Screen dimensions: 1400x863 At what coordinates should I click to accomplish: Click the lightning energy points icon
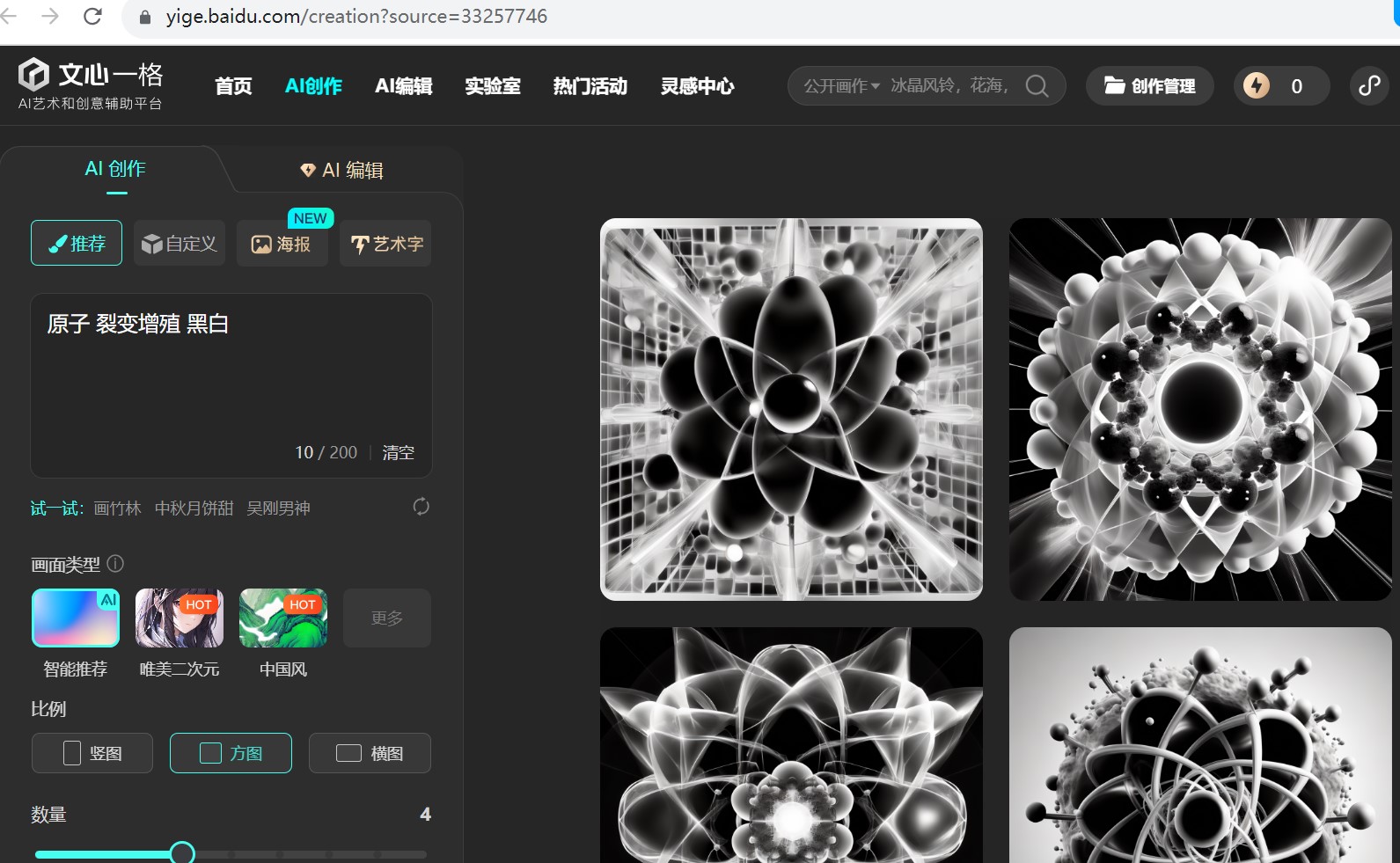1257,85
